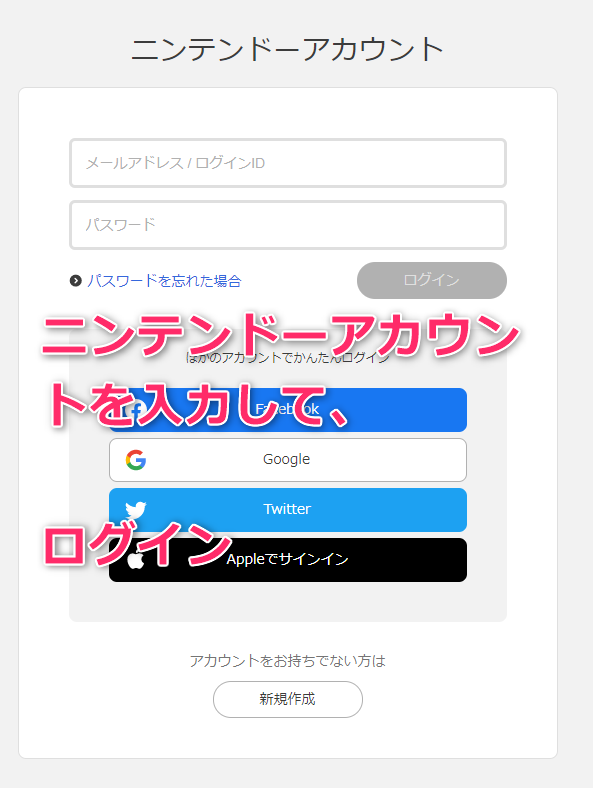The image size is (593, 788).
Task: Click the pink トを入力して、 overlay line
Action: 197,405
